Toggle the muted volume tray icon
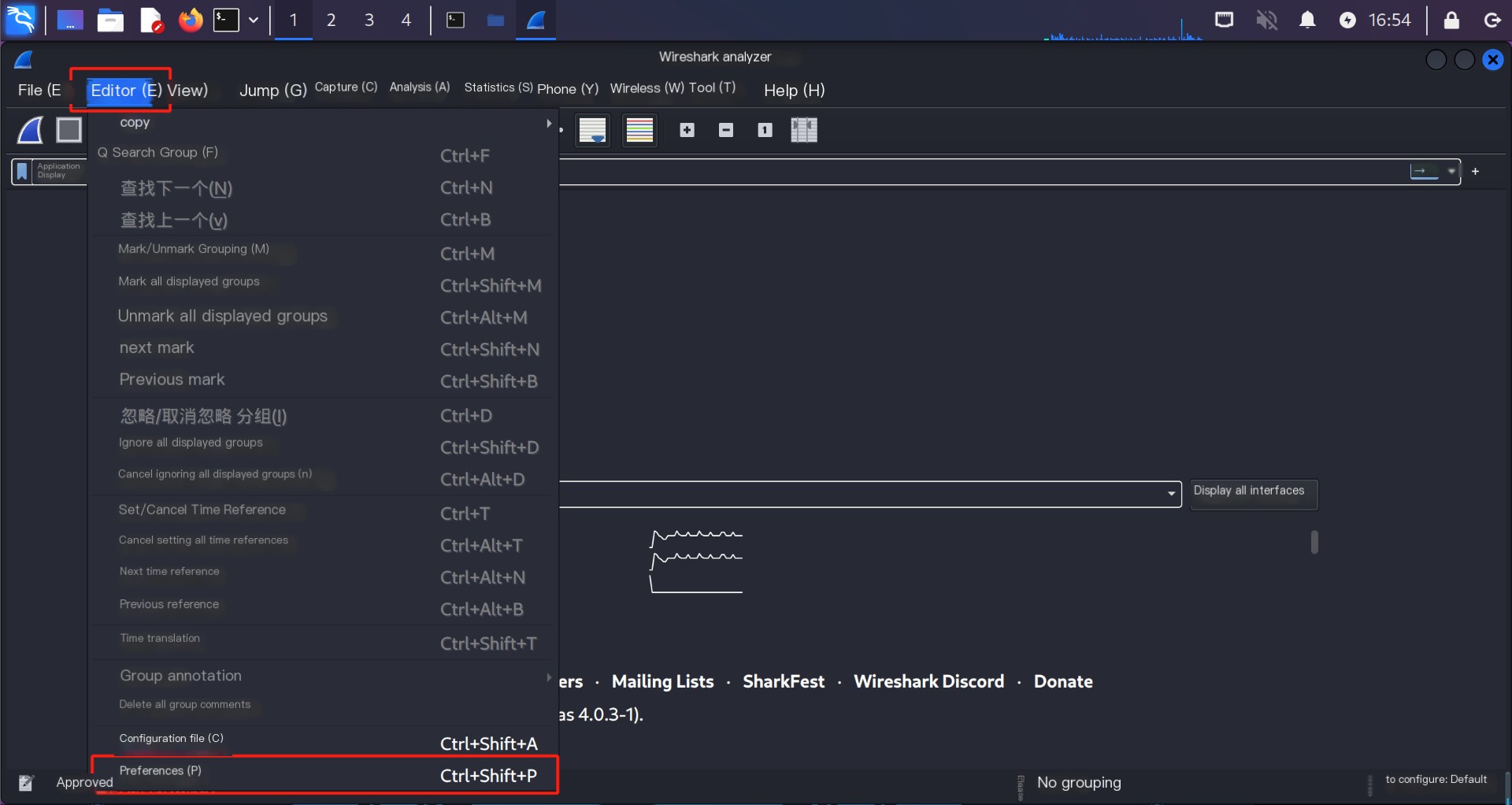Viewport: 1512px width, 805px height. (1266, 20)
